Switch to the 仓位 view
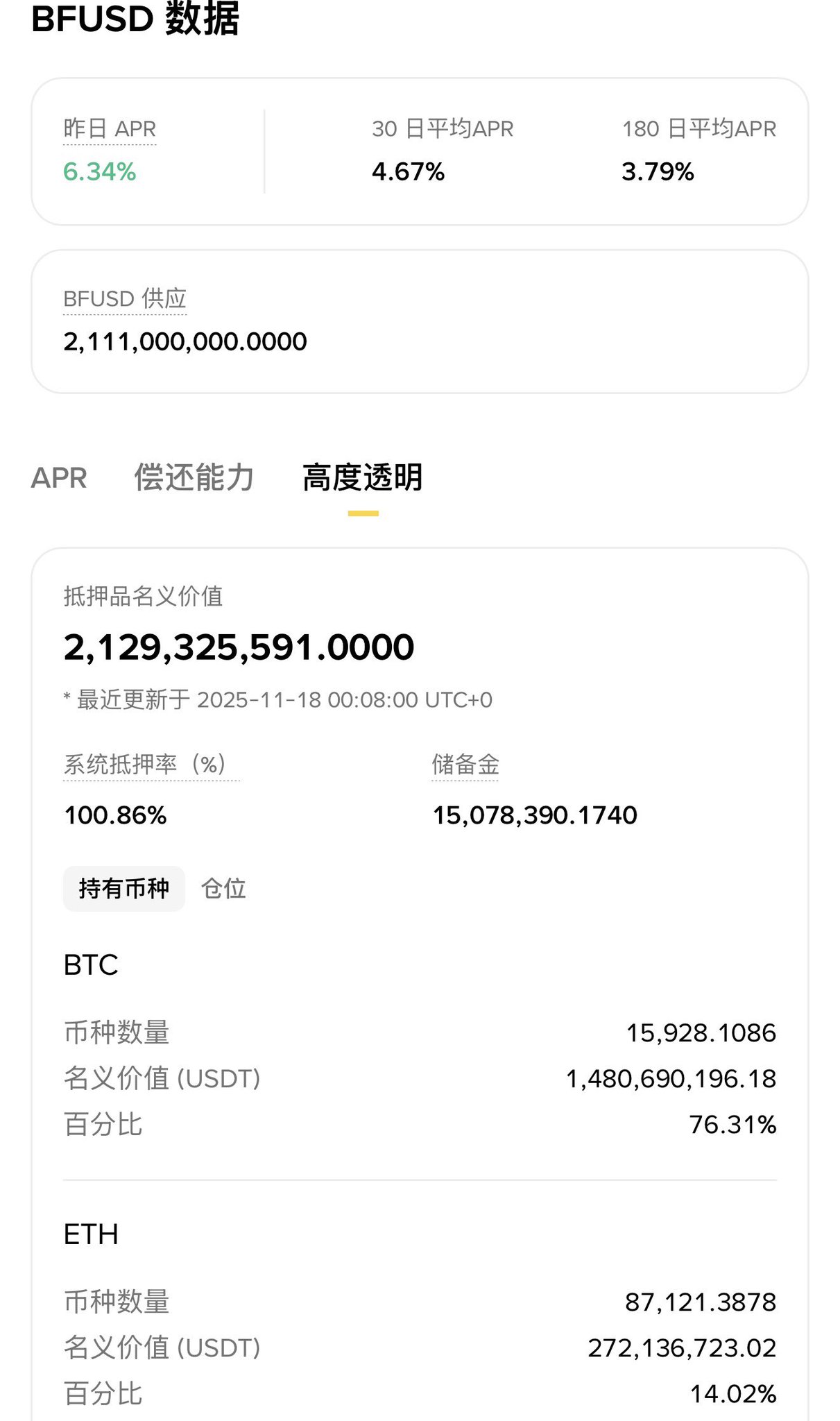 [223, 888]
